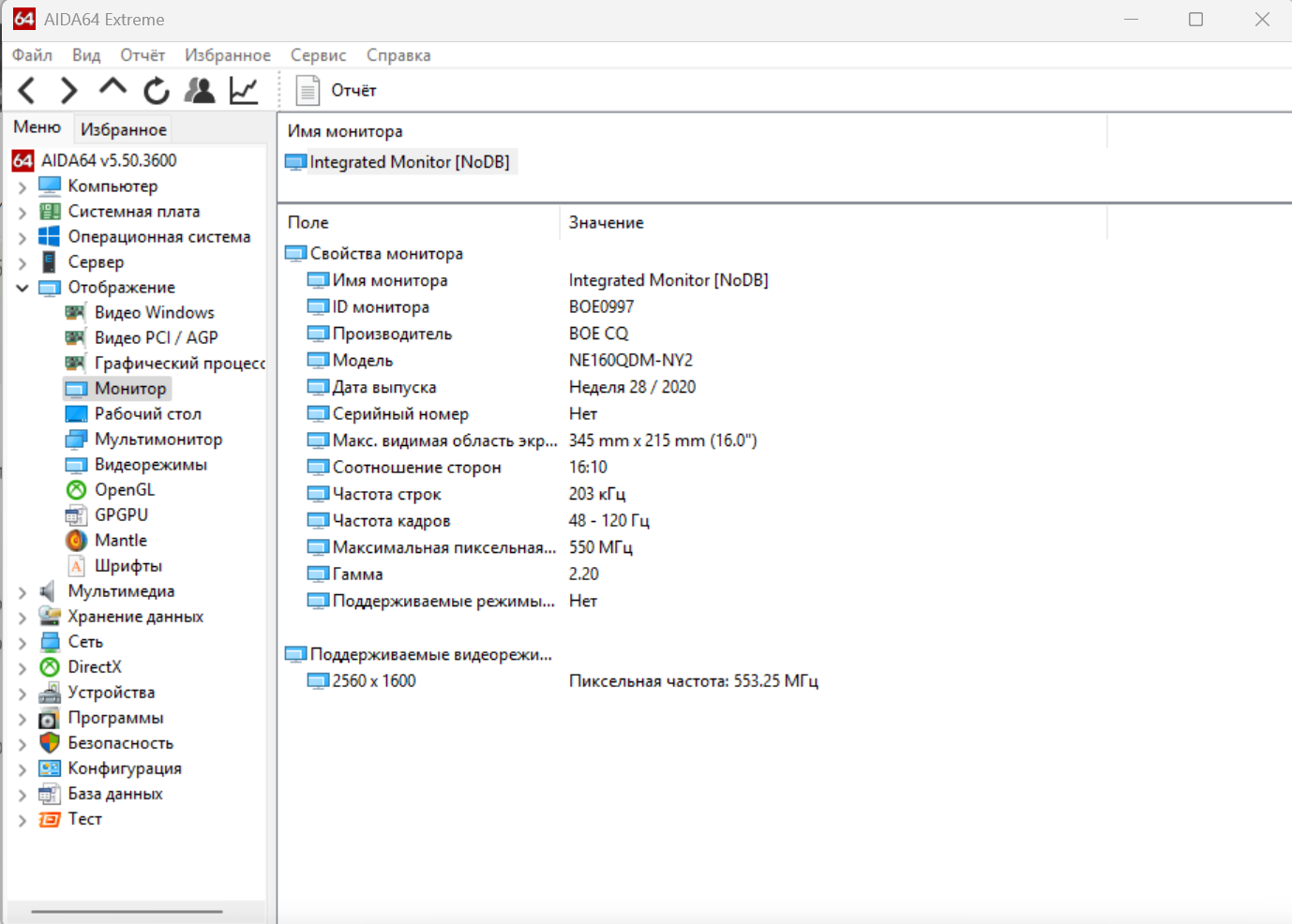Select Mantle in the display tree
The image size is (1292, 924).
click(120, 541)
